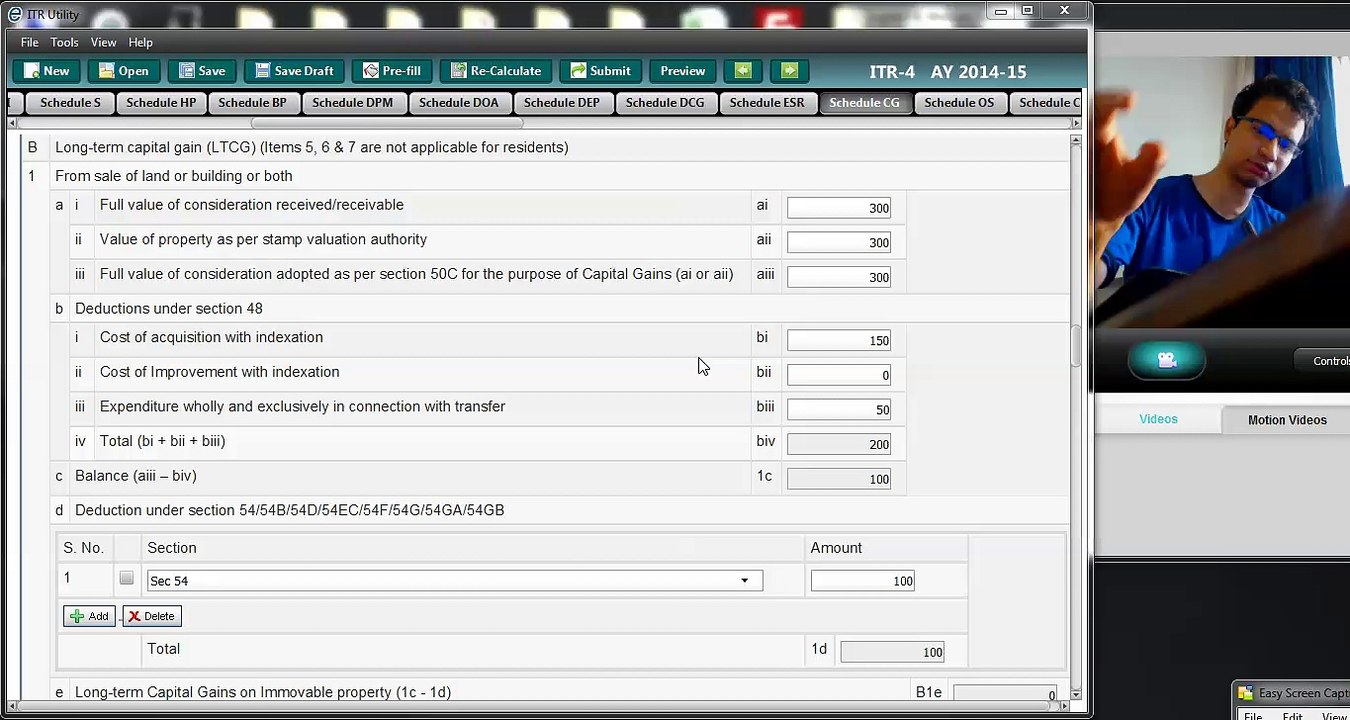Switch to Schedule DPM tab

pyautogui.click(x=352, y=103)
